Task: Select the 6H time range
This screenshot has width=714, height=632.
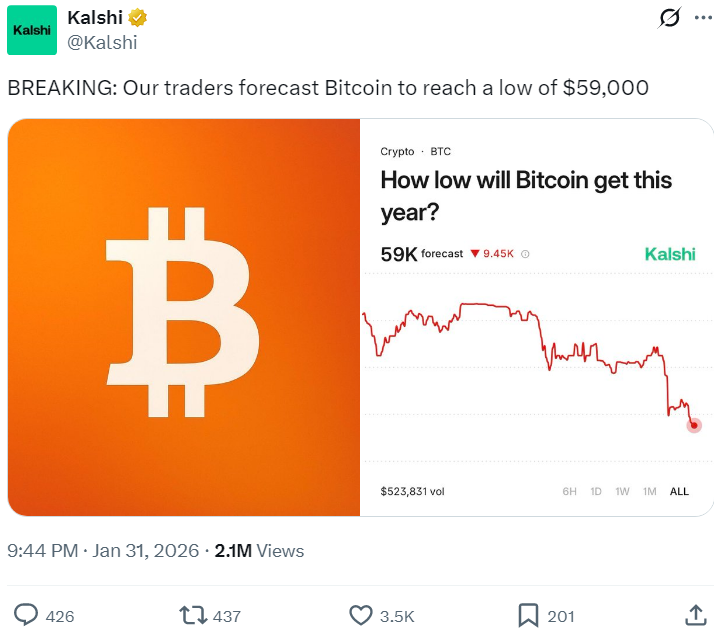Action: pyautogui.click(x=570, y=491)
